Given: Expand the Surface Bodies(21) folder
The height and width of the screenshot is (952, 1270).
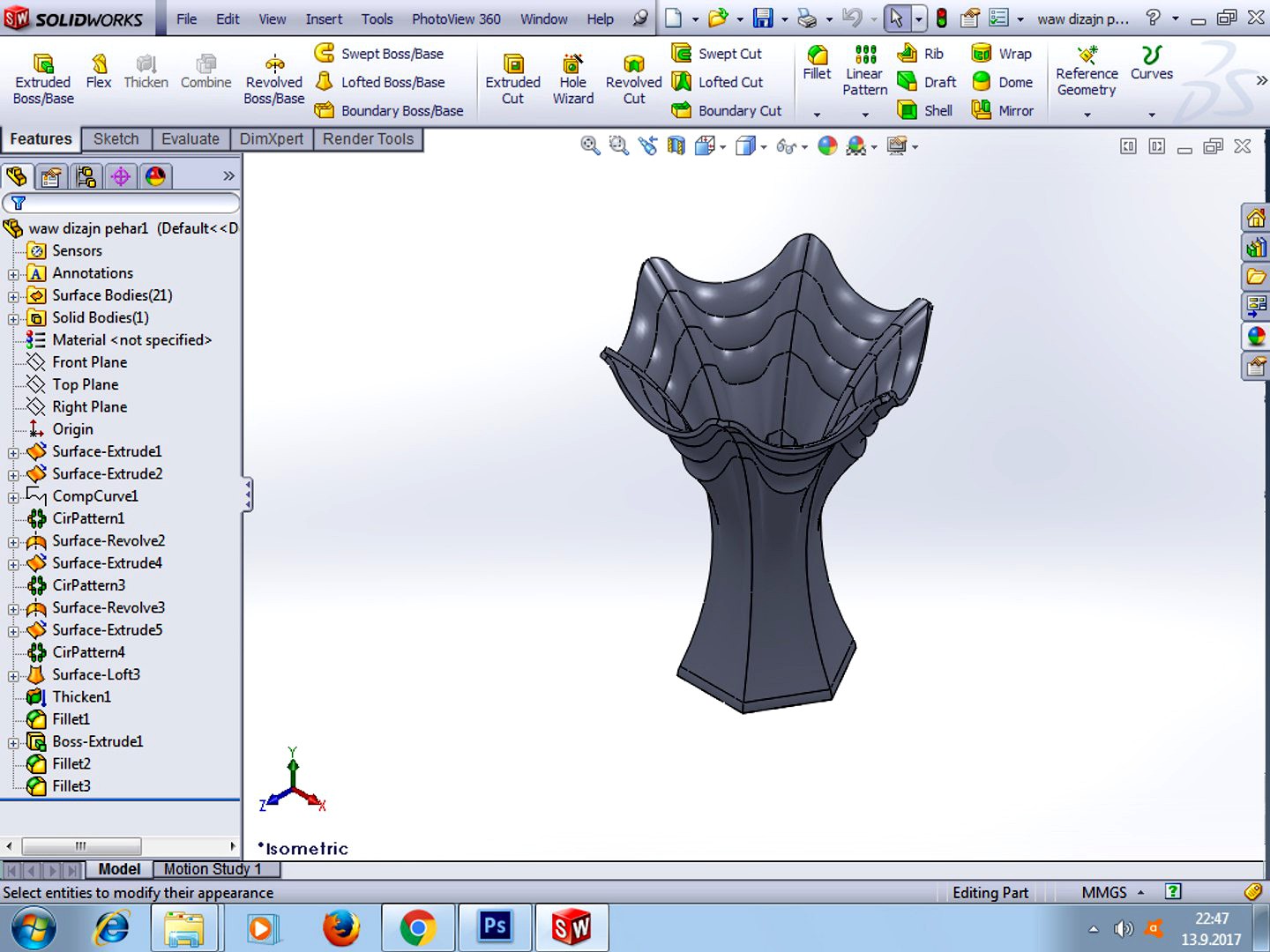Looking at the screenshot, I should [x=13, y=296].
